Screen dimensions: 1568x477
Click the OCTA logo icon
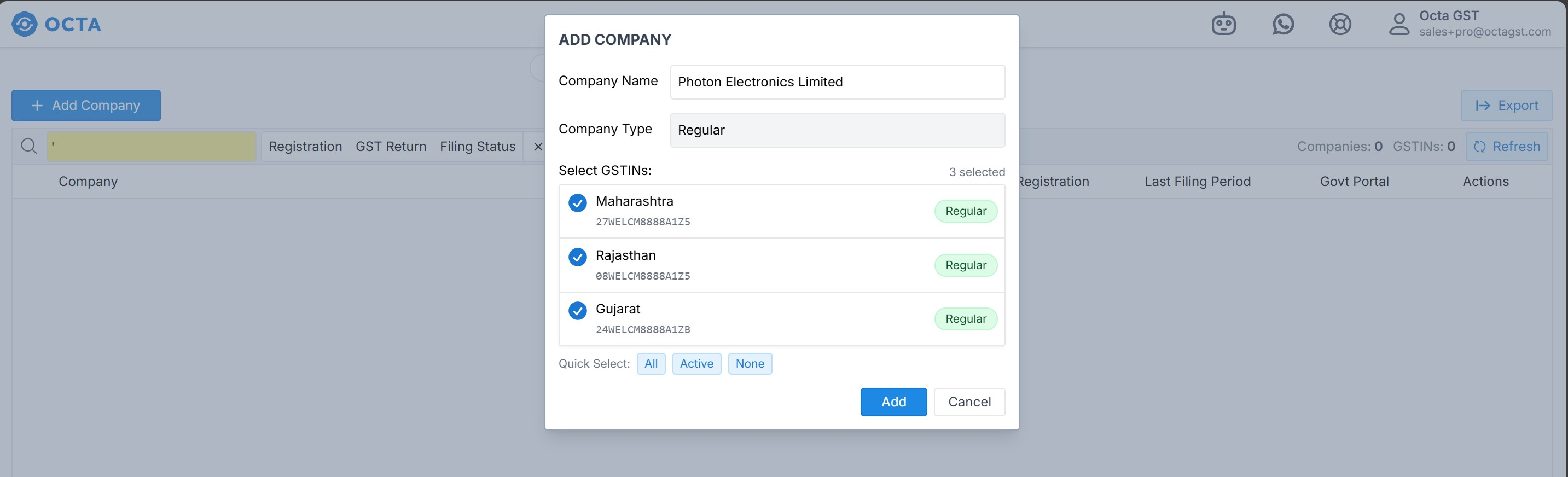pyautogui.click(x=25, y=24)
